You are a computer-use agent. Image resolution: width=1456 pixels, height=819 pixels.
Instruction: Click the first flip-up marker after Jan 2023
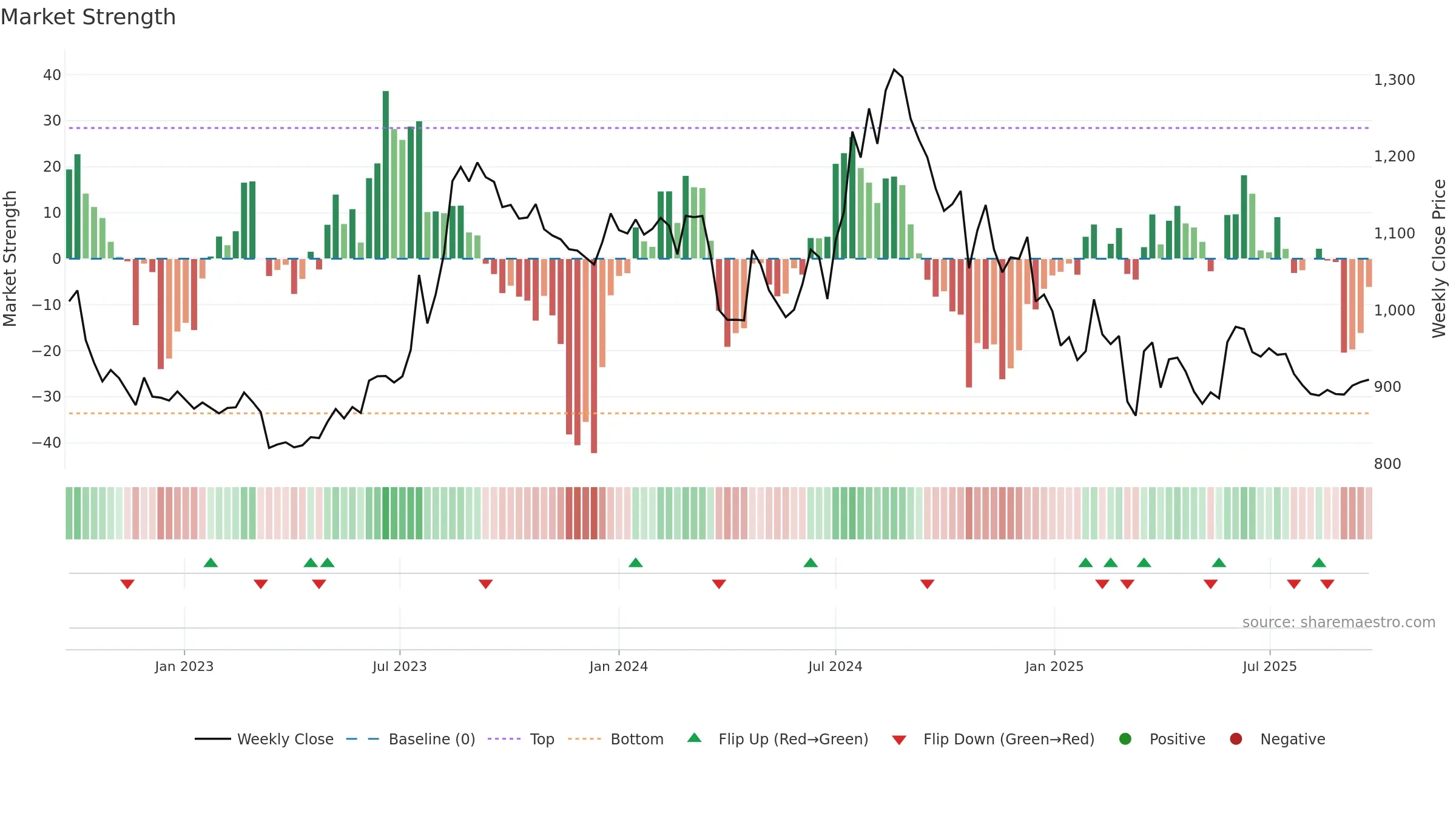(211, 562)
